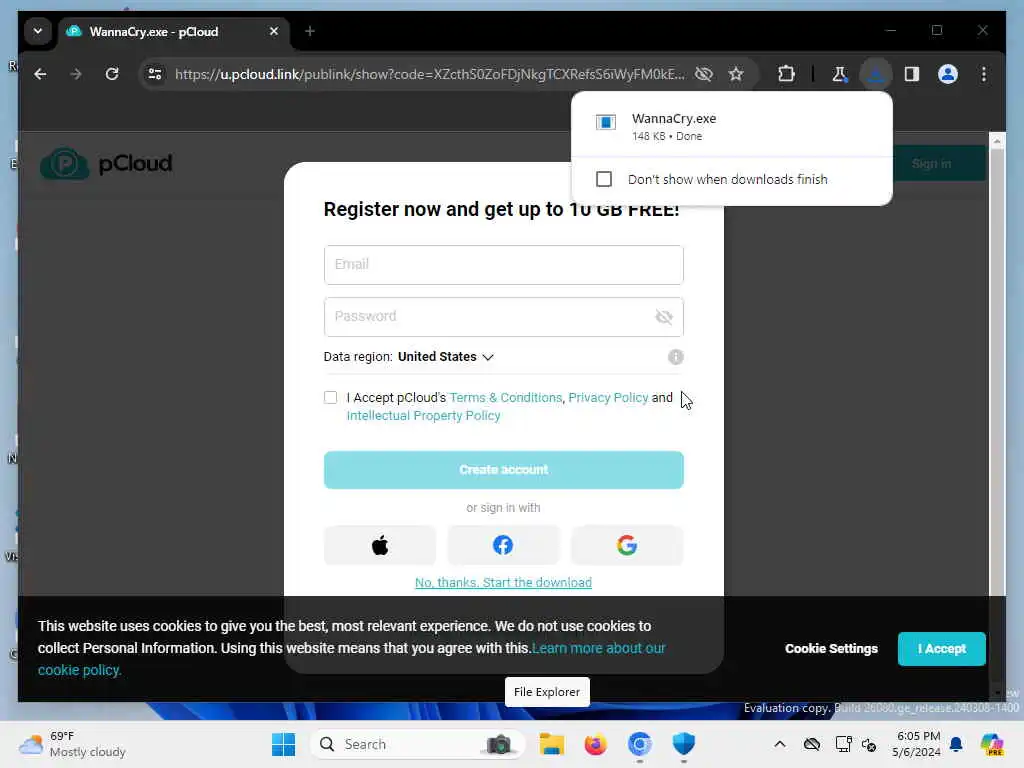Screen dimensions: 1024x768
Task: Open the browser side panel
Action: coord(912,74)
